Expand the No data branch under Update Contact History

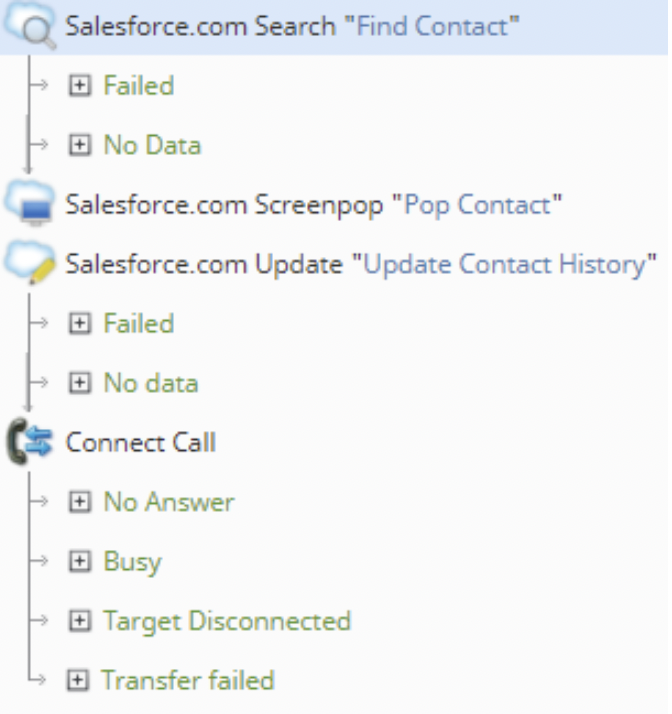pyautogui.click(x=80, y=382)
